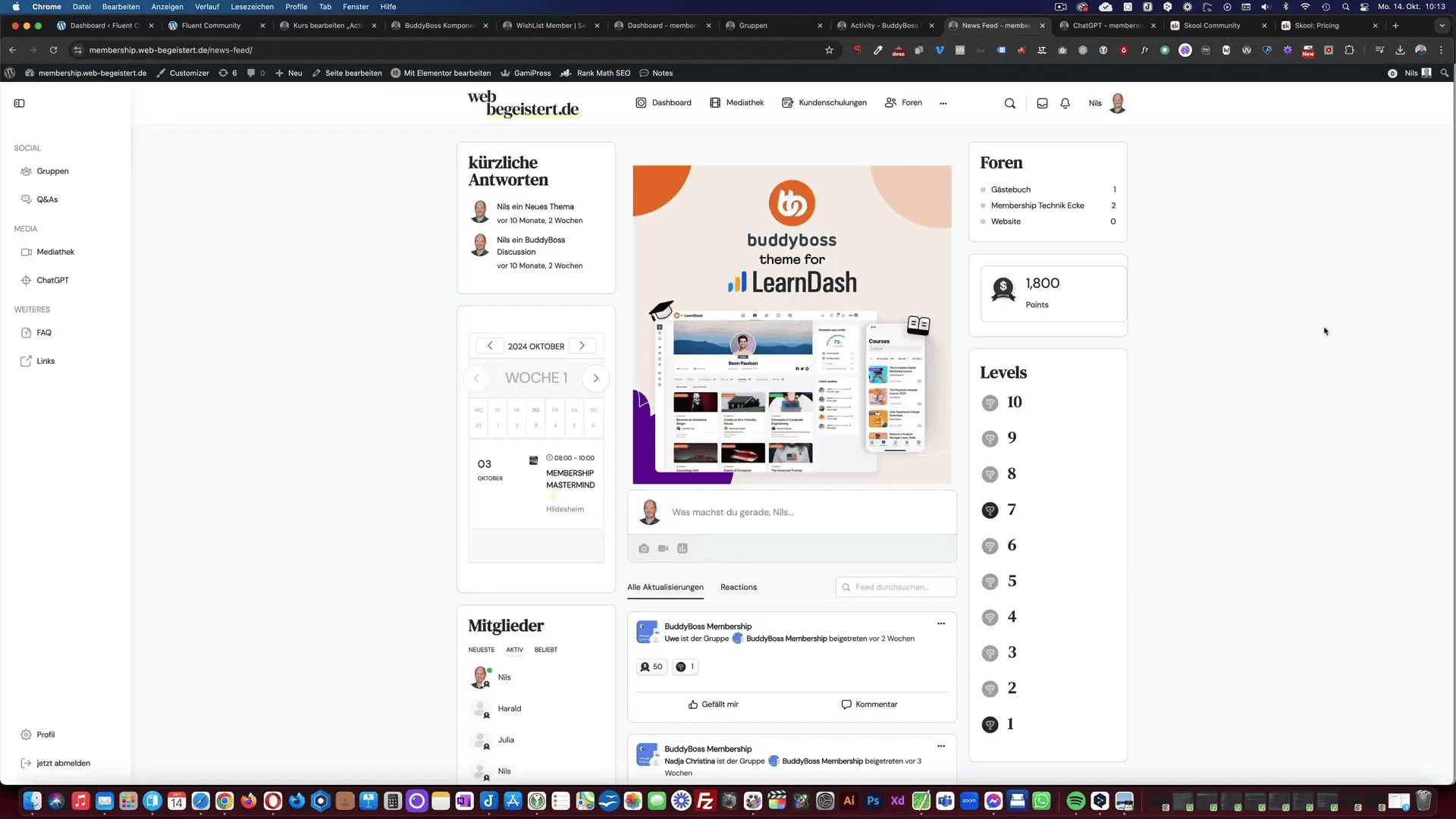
Task: Open Membership Mastermind calendar event
Action: pyautogui.click(x=570, y=479)
